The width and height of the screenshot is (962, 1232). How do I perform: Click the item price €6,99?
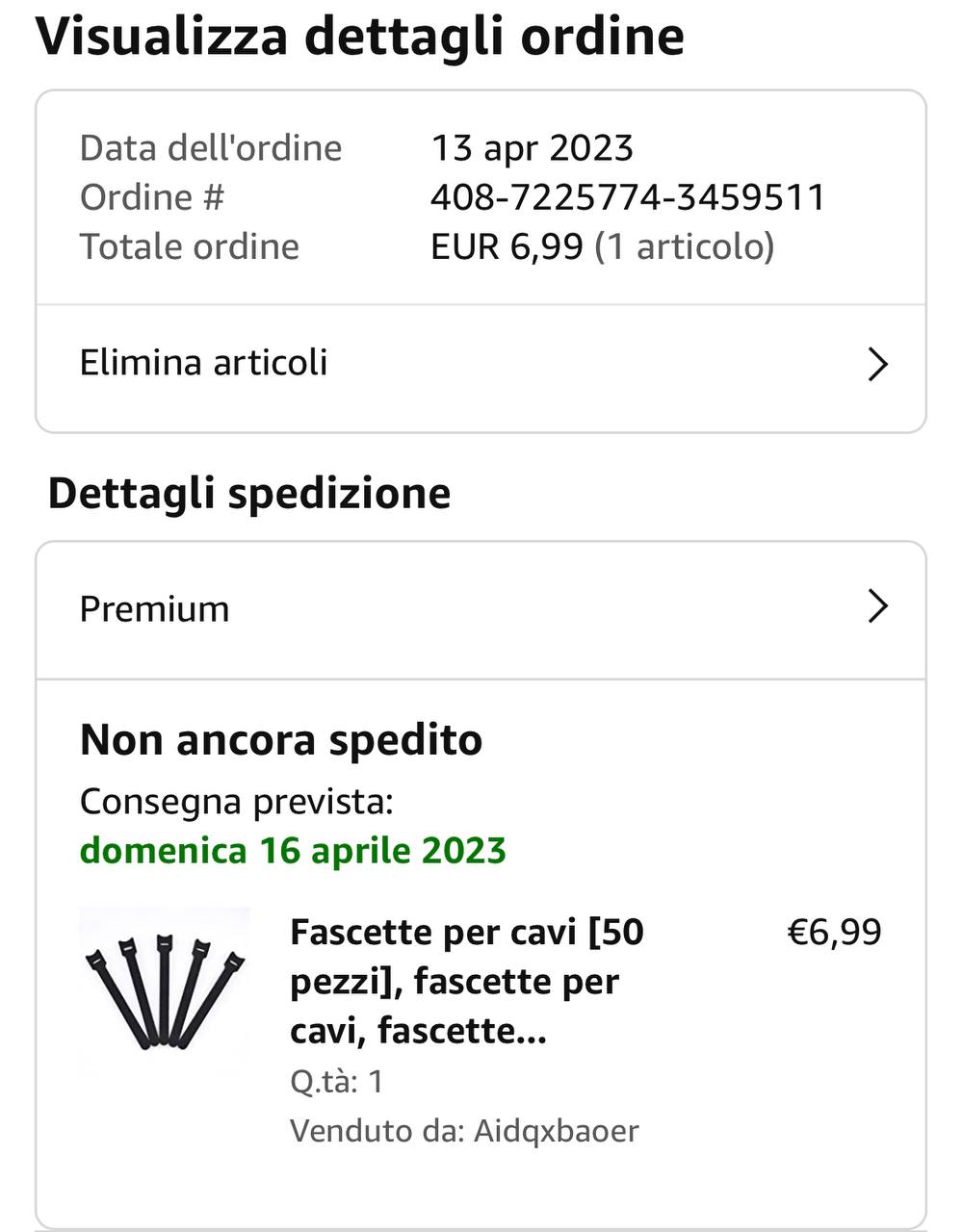[834, 932]
